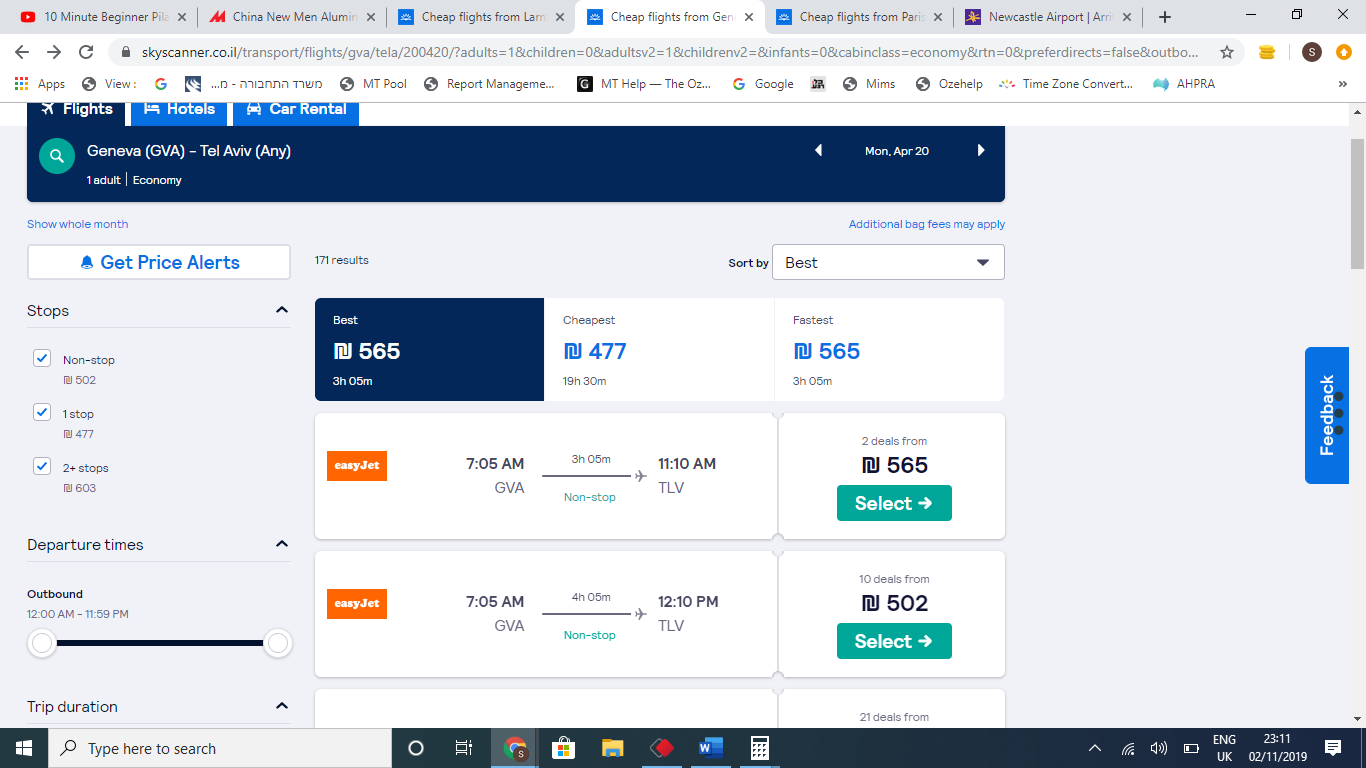Open Task View on the taskbar
This screenshot has width=1366, height=768.
[464, 748]
